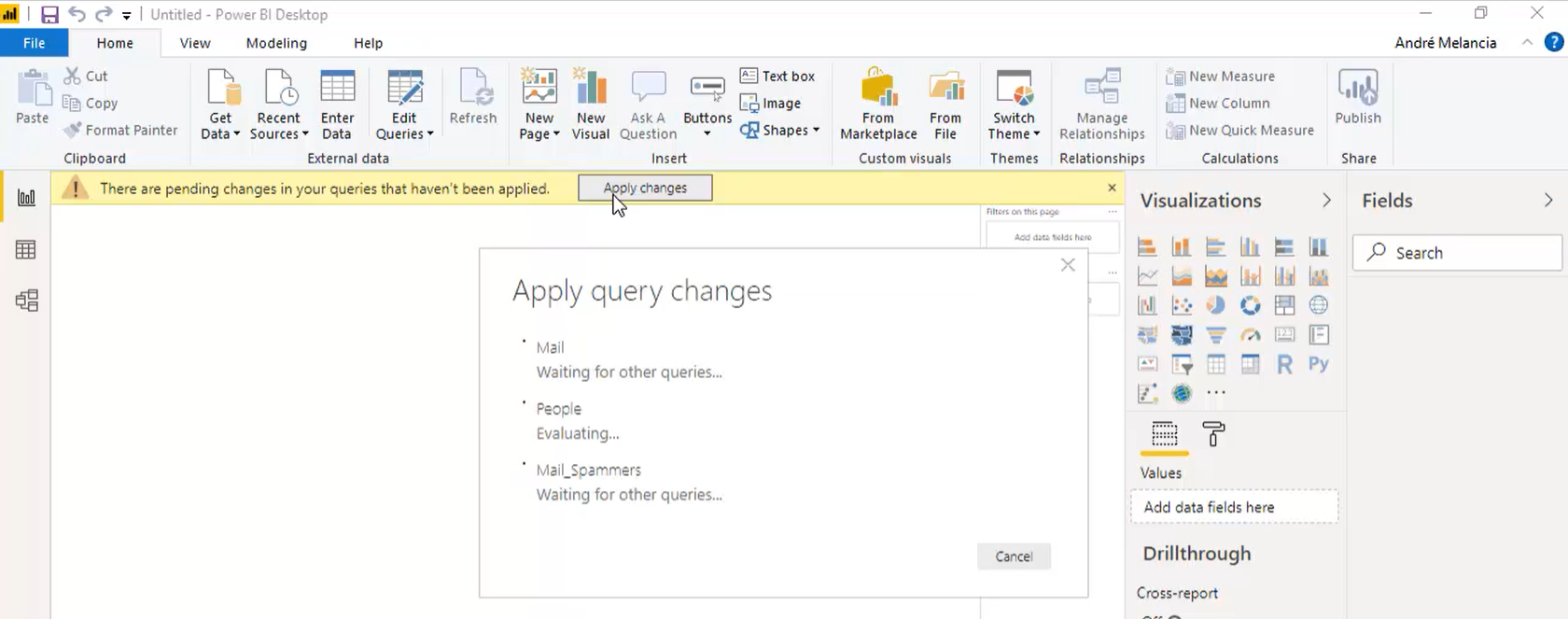
Task: Collapse the Visualizations pane chevron
Action: pyautogui.click(x=1326, y=201)
